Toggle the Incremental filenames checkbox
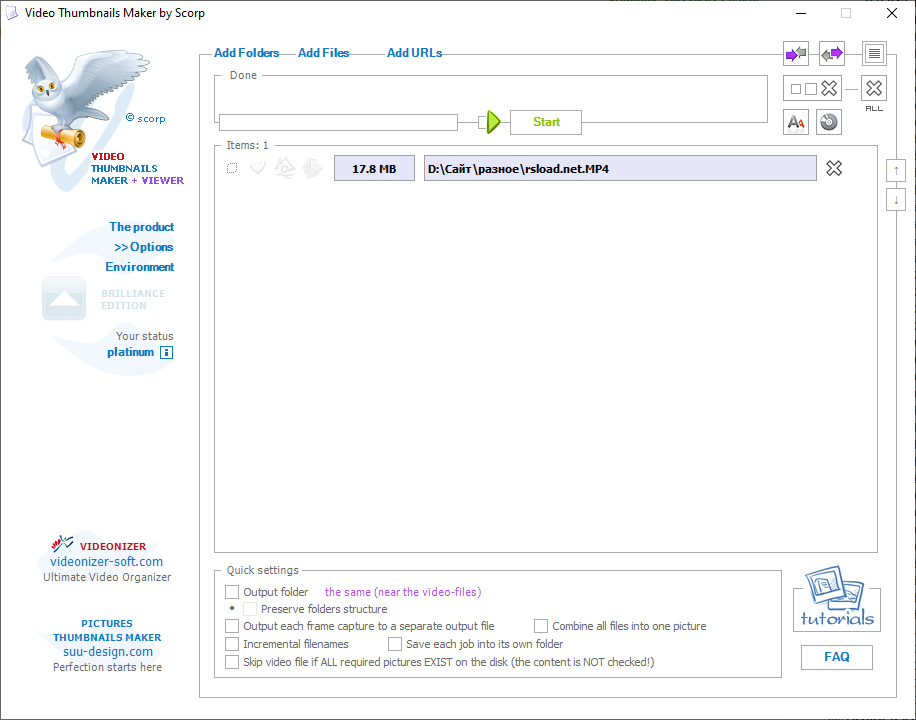916x720 pixels. pos(232,644)
